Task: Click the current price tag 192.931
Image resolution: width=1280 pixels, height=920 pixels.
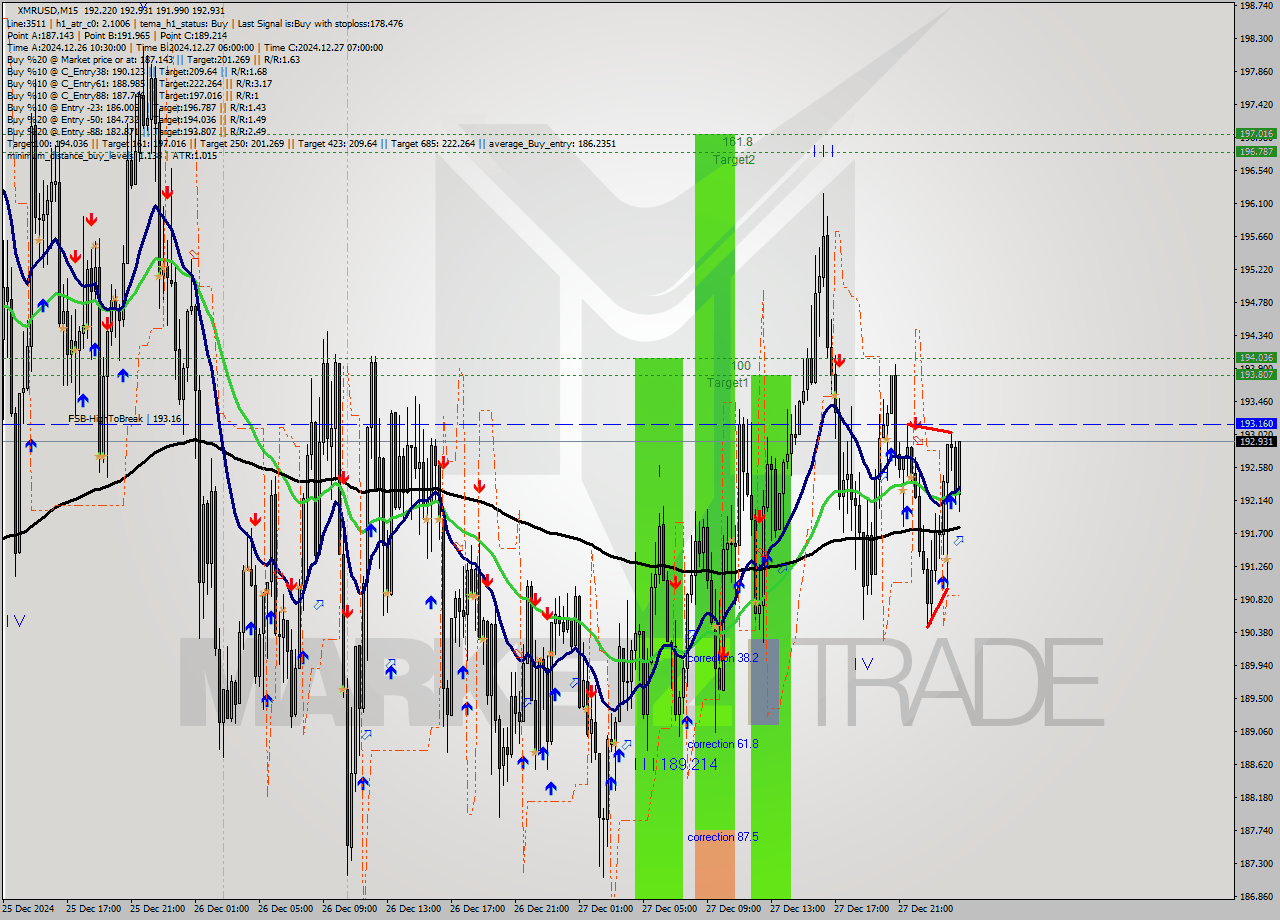Action: coord(1256,441)
